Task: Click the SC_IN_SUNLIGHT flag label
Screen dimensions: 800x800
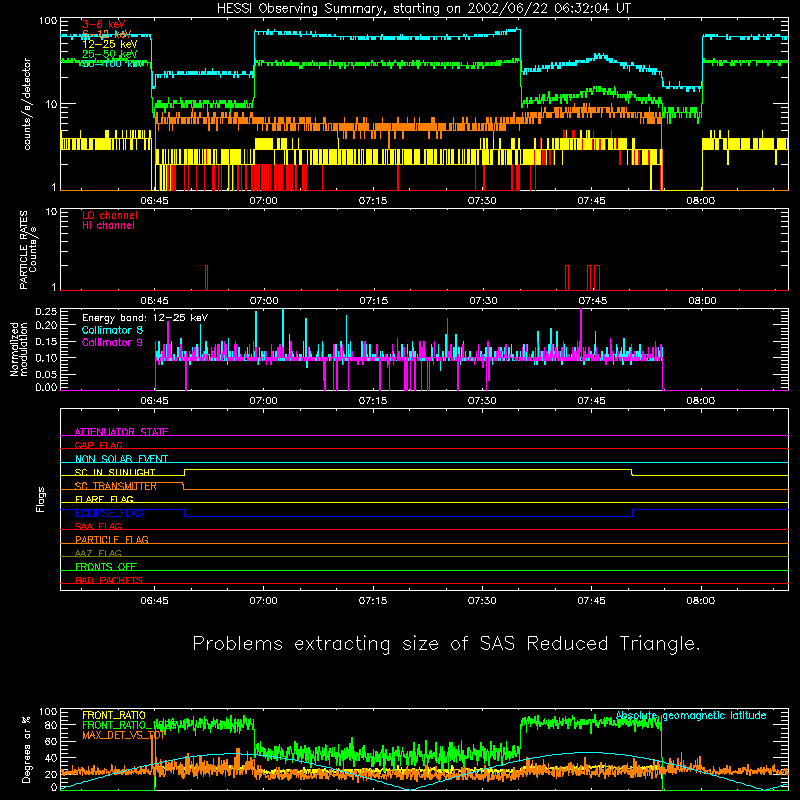Action: point(115,472)
